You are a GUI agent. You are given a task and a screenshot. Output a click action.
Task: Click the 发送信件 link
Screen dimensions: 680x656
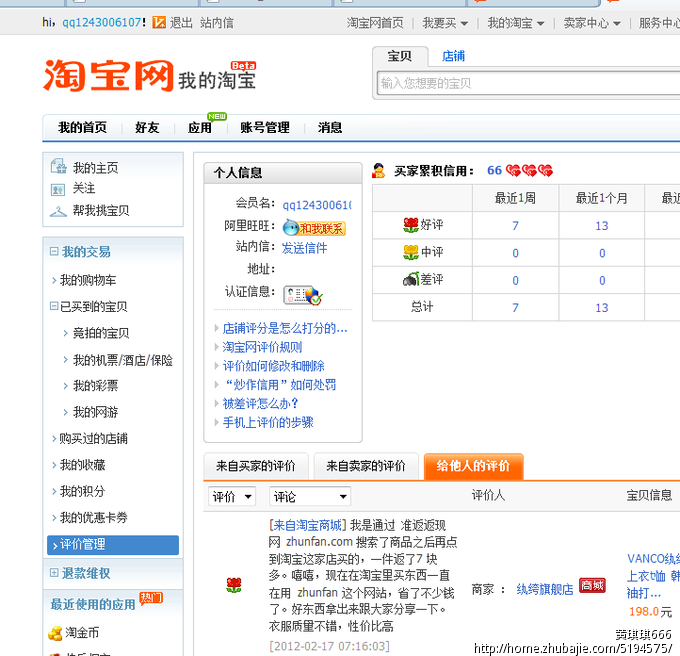click(x=304, y=248)
